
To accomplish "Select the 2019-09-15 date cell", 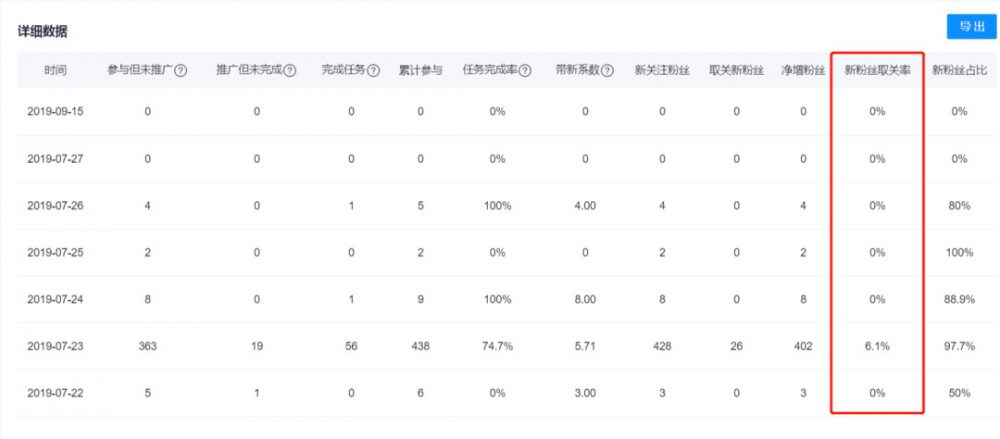I will (x=55, y=111).
